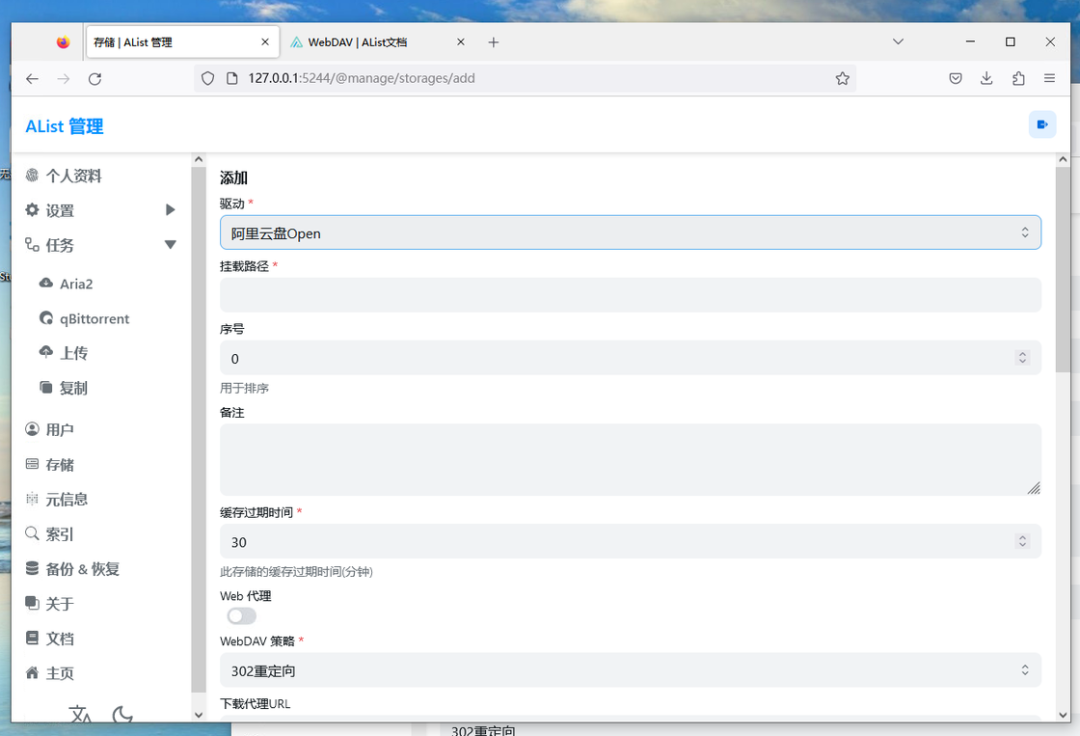The width and height of the screenshot is (1080, 736).
Task: Bookmark this page with star icon
Action: click(x=842, y=78)
